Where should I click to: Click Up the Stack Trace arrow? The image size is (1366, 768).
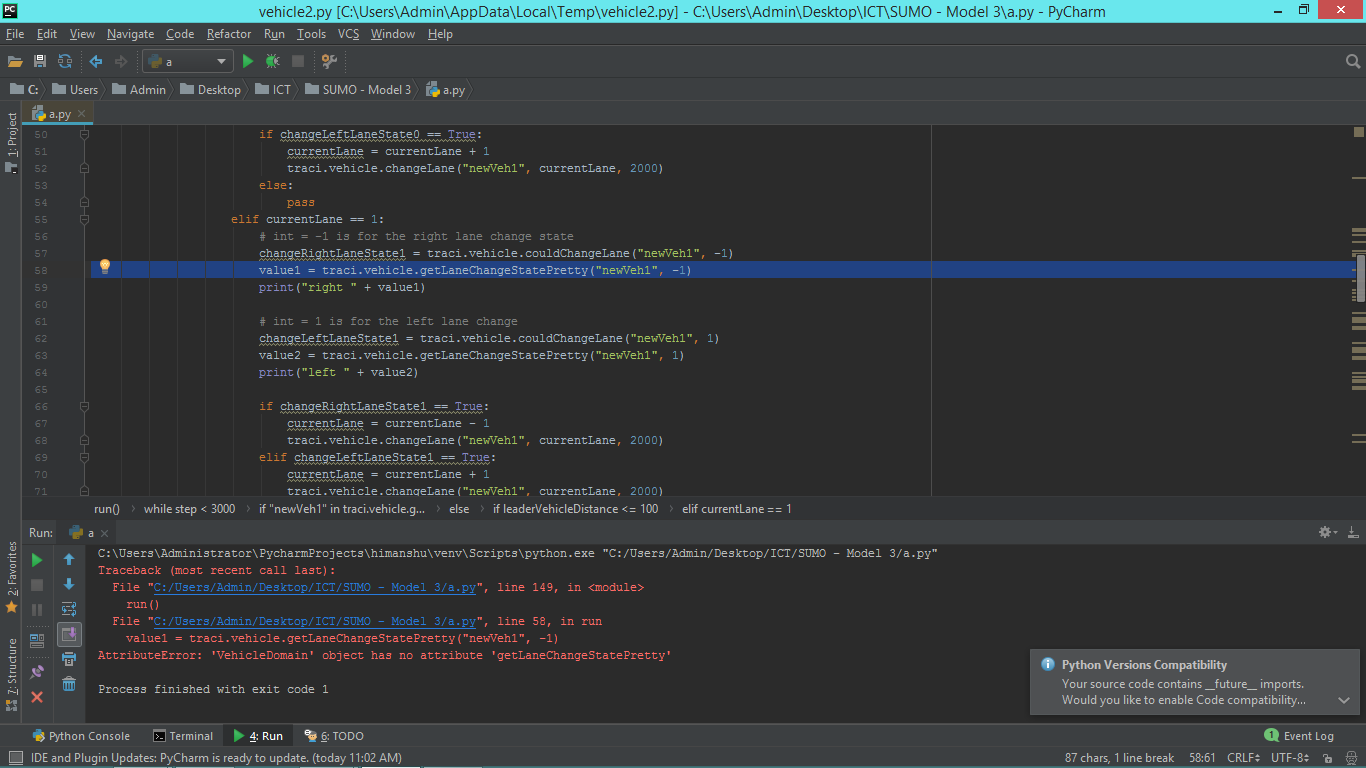point(69,560)
